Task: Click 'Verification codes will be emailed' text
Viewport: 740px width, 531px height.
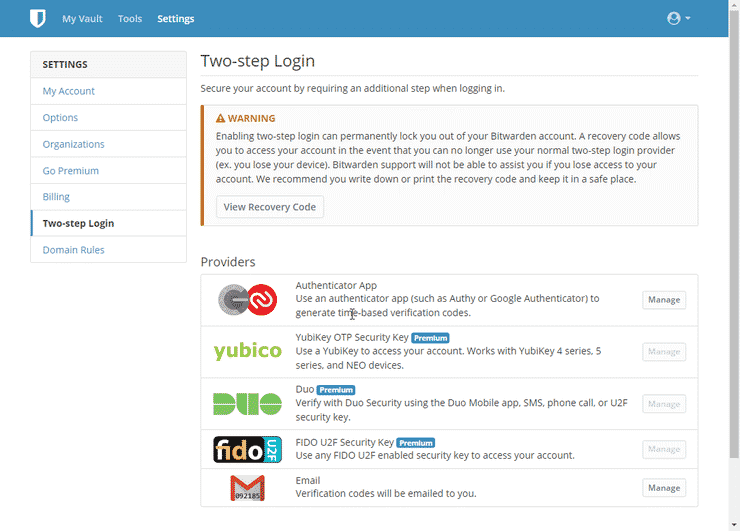Action: [x=386, y=494]
